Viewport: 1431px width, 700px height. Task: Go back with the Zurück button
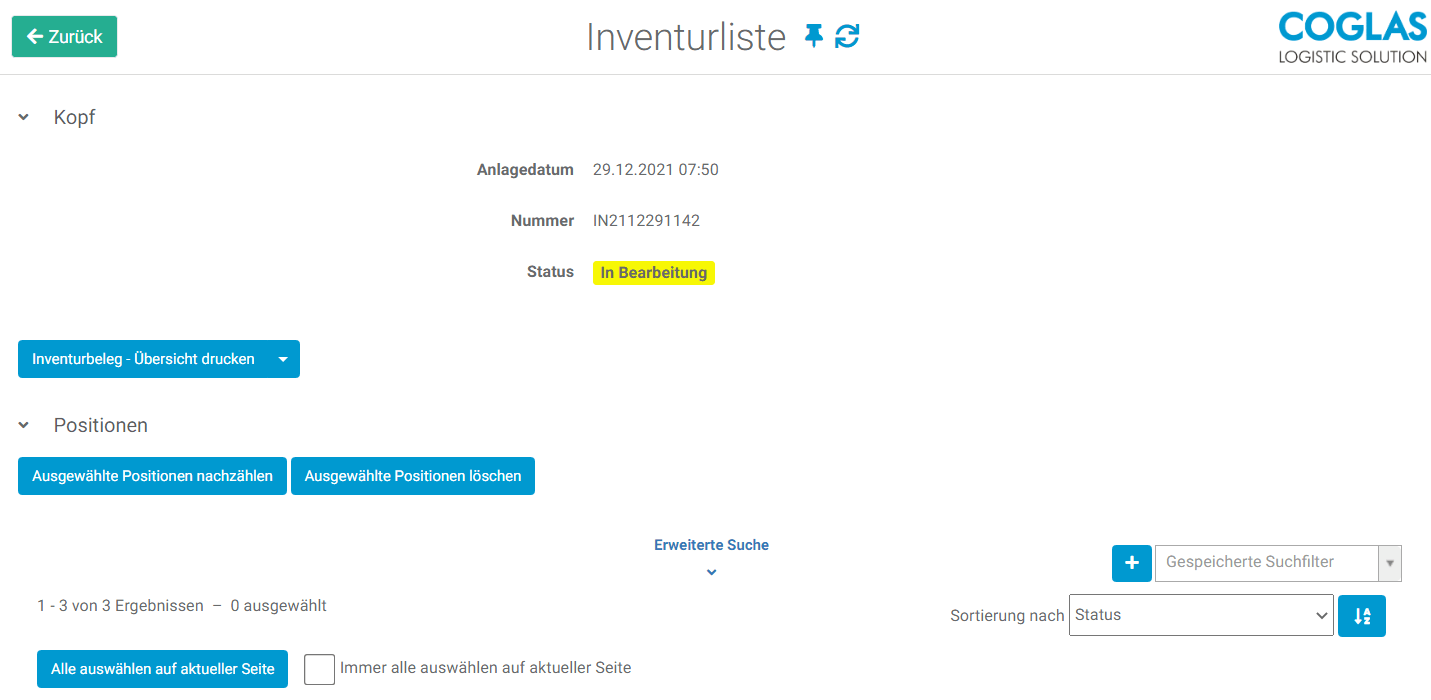tap(64, 37)
